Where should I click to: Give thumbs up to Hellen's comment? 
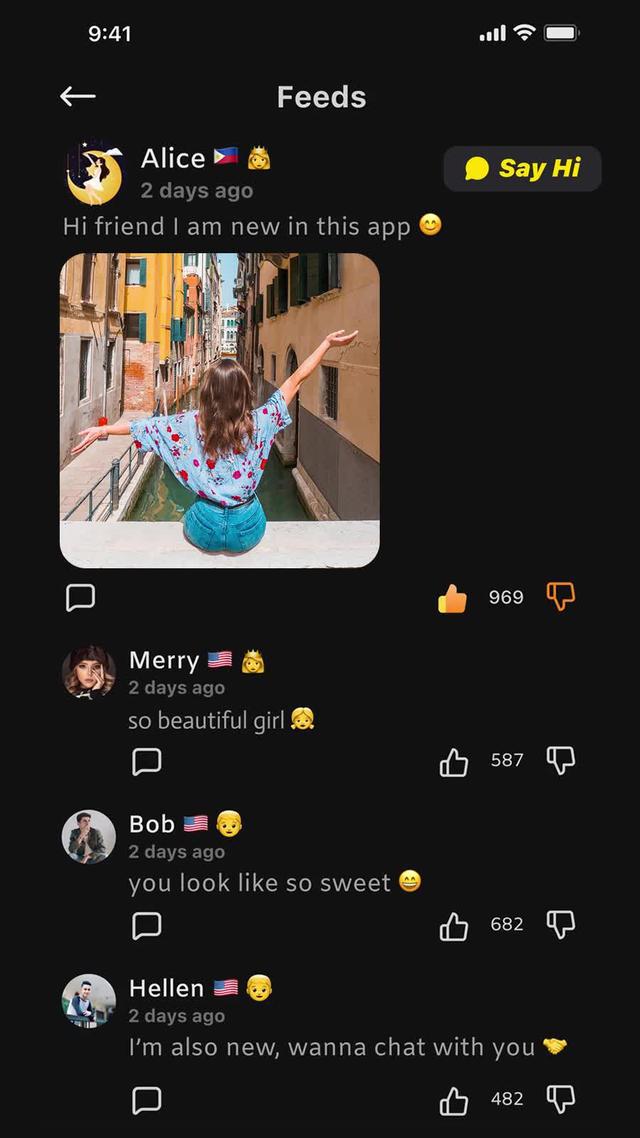coord(454,1100)
